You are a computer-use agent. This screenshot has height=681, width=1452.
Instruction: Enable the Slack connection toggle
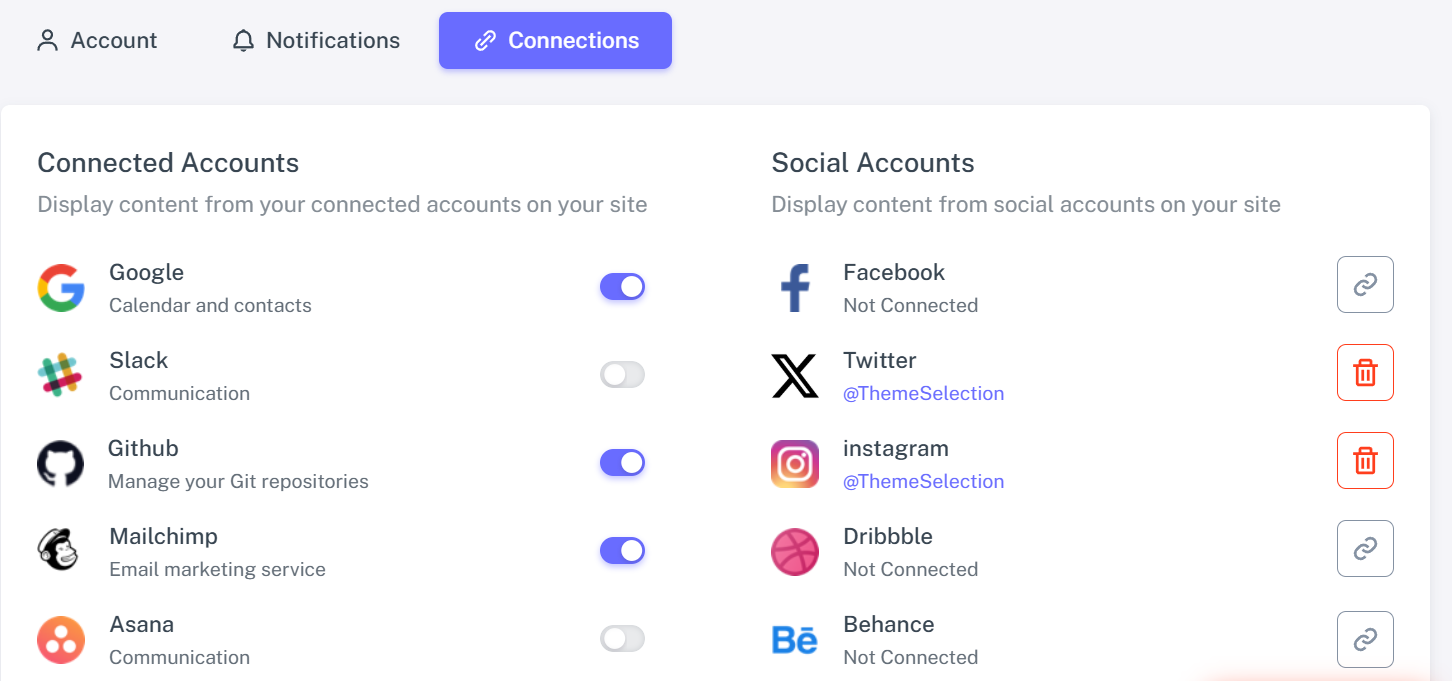[622, 375]
